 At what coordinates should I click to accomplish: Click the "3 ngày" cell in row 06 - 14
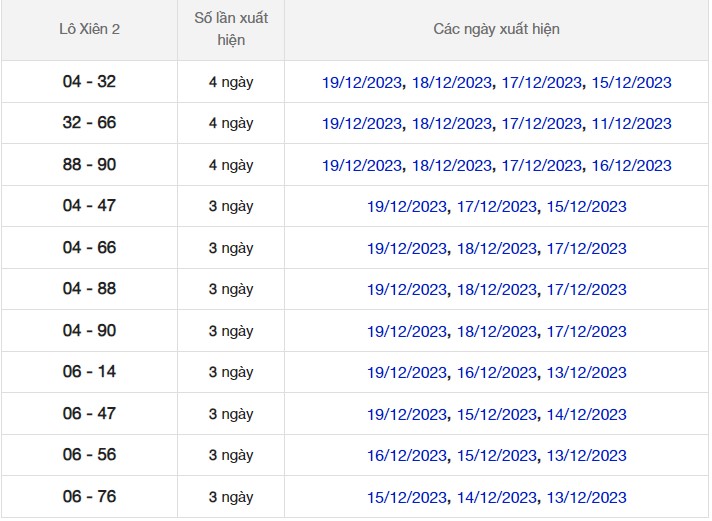[x=231, y=373]
